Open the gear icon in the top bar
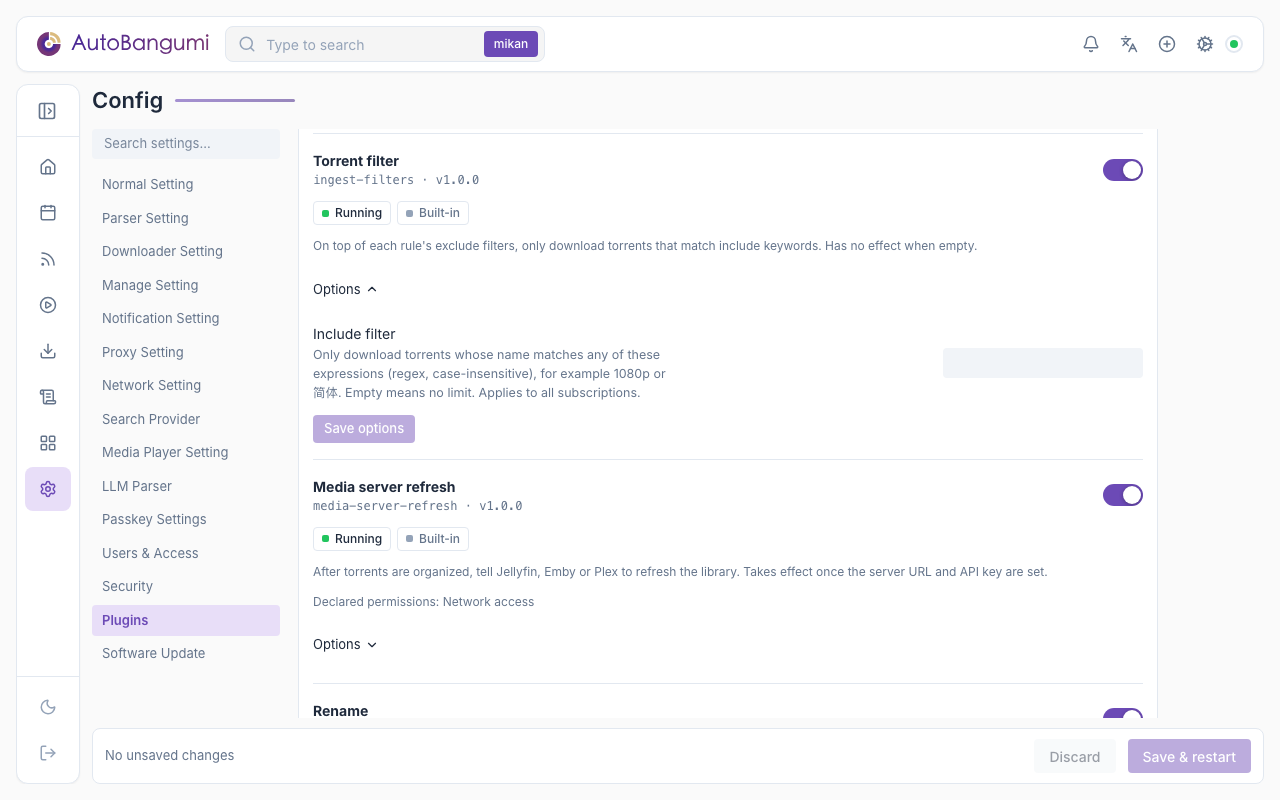The height and width of the screenshot is (800, 1280). tap(1205, 44)
